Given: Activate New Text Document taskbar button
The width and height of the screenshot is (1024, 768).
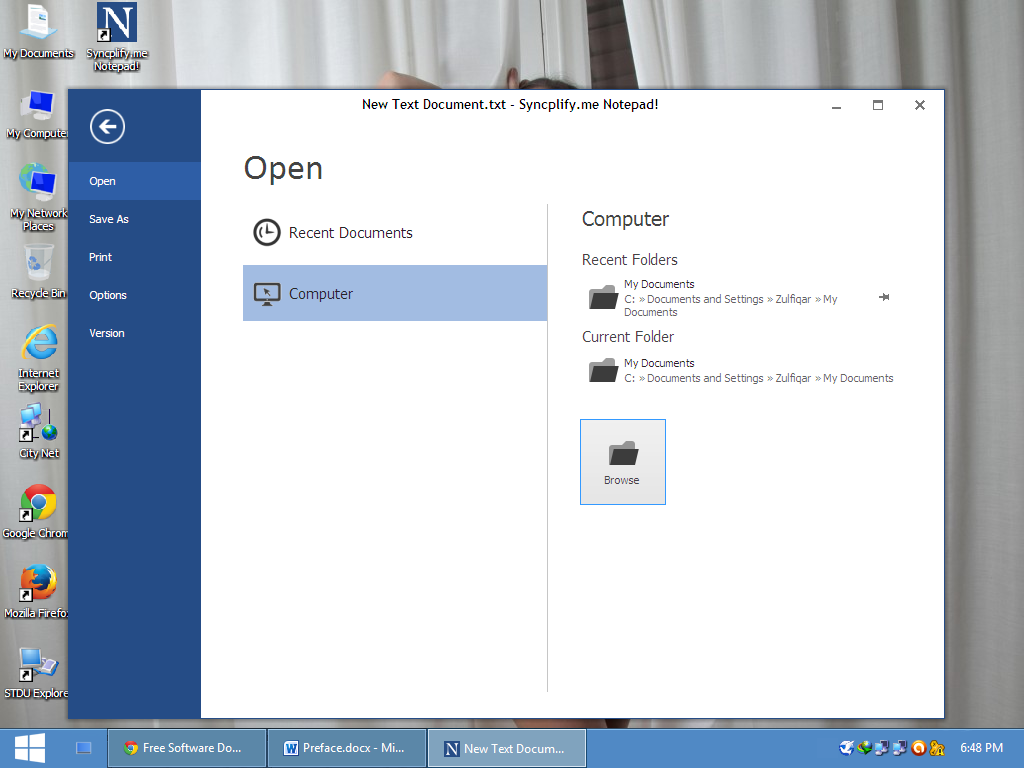Looking at the screenshot, I should point(507,748).
